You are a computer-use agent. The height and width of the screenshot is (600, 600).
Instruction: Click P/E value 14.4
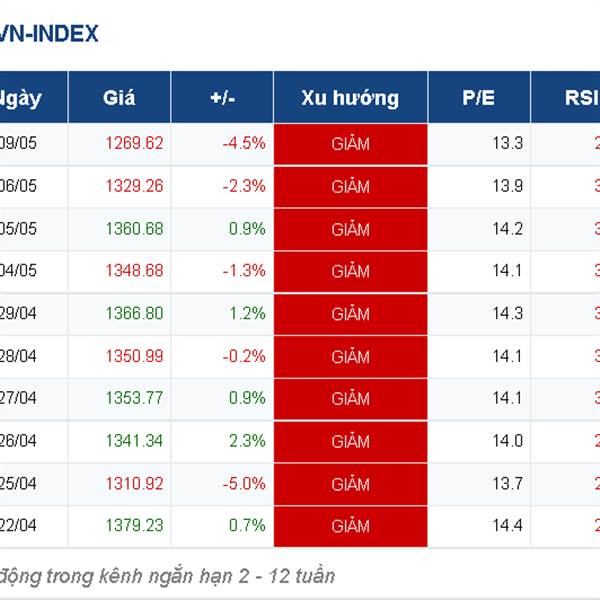[507, 525]
